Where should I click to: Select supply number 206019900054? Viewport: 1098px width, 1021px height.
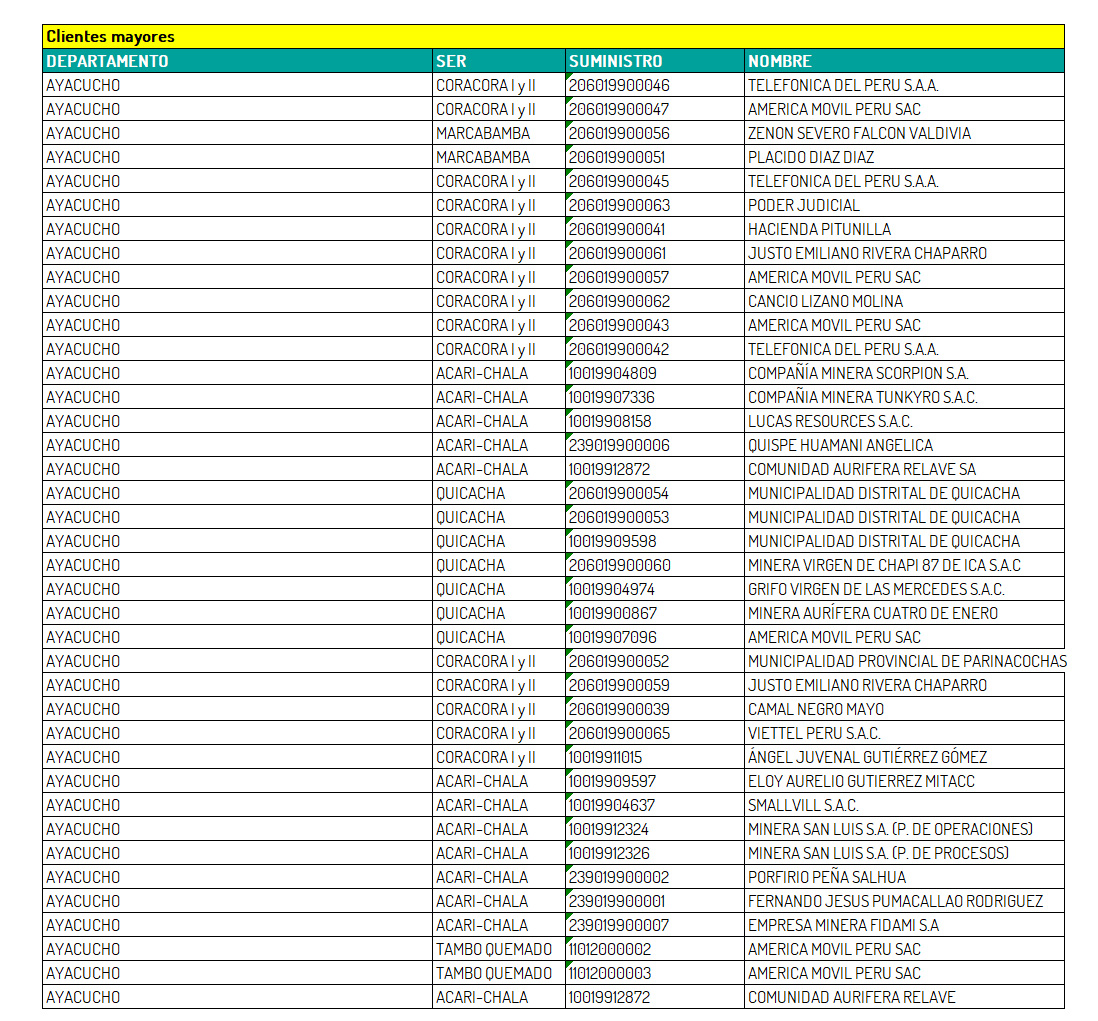pyautogui.click(x=655, y=493)
